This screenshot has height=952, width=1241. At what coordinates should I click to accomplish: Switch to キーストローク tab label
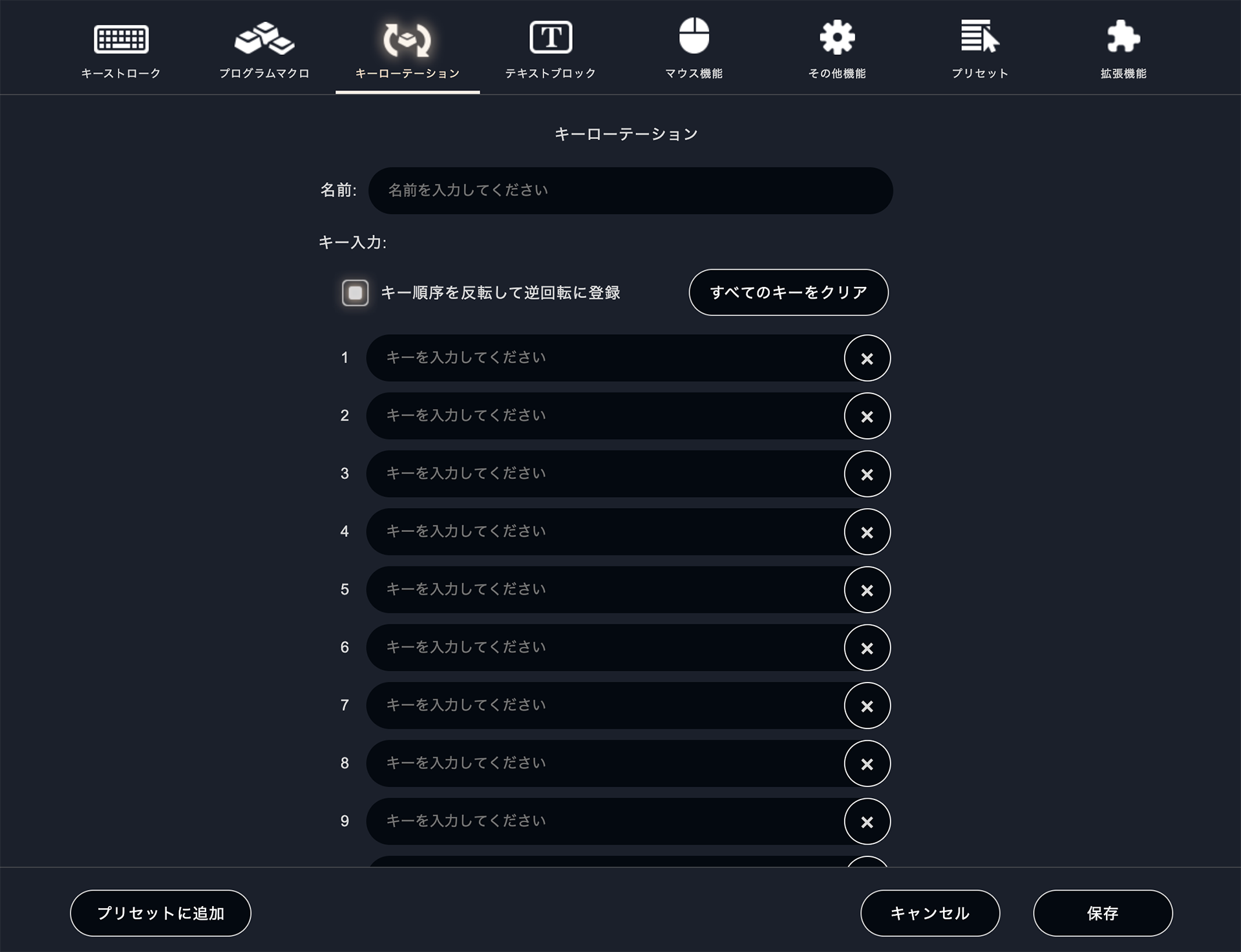[x=121, y=74]
